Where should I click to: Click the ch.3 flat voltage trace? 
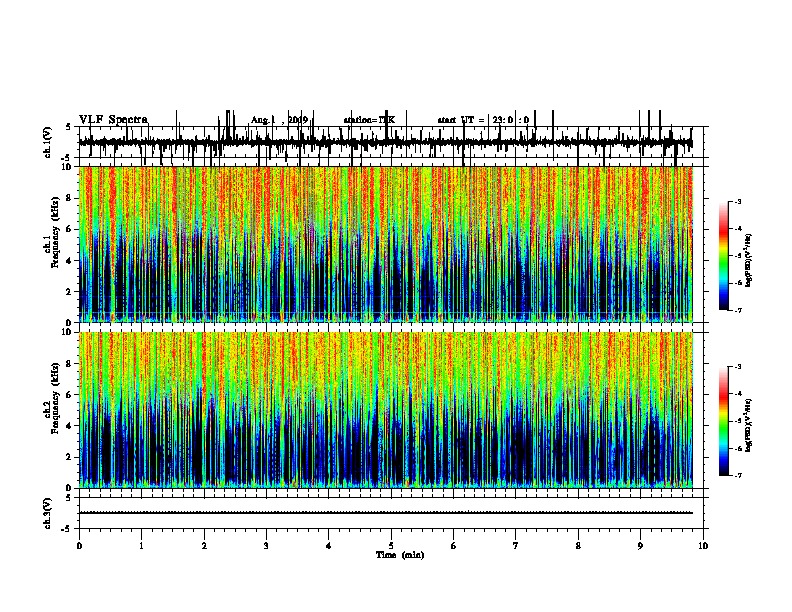click(385, 513)
